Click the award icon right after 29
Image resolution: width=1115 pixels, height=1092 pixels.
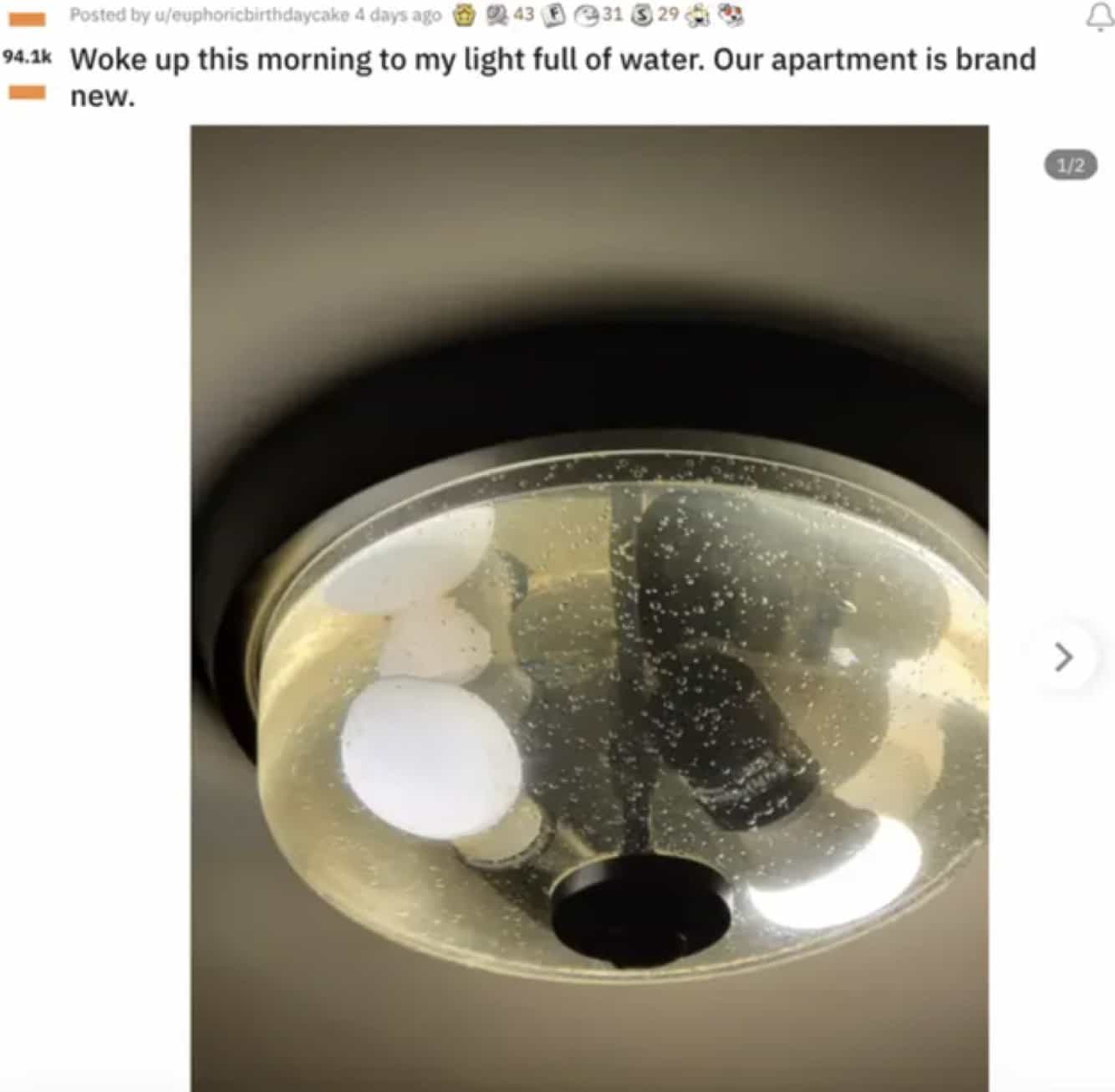coord(697,15)
